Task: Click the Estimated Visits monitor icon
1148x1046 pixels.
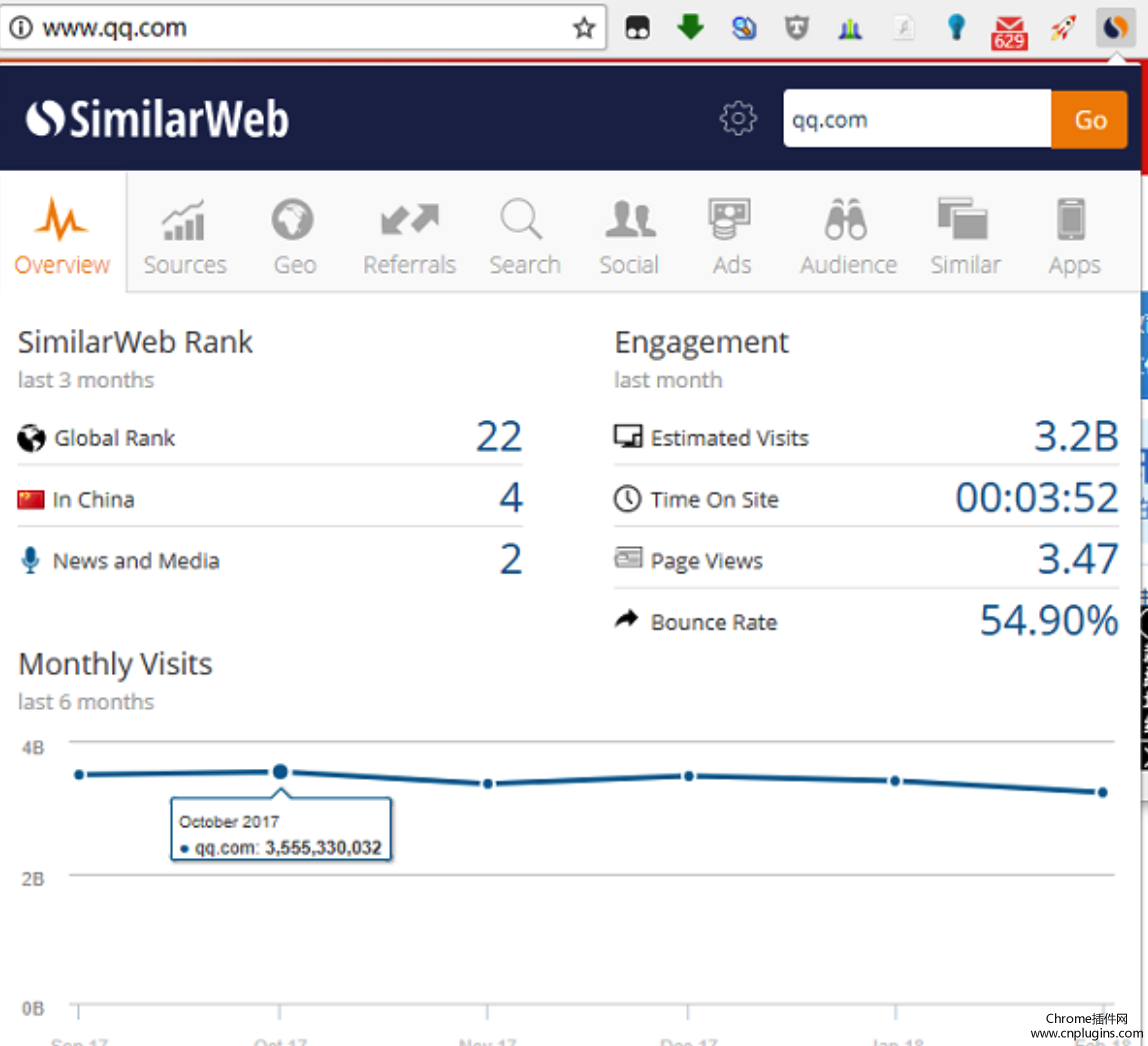Action: (x=628, y=436)
